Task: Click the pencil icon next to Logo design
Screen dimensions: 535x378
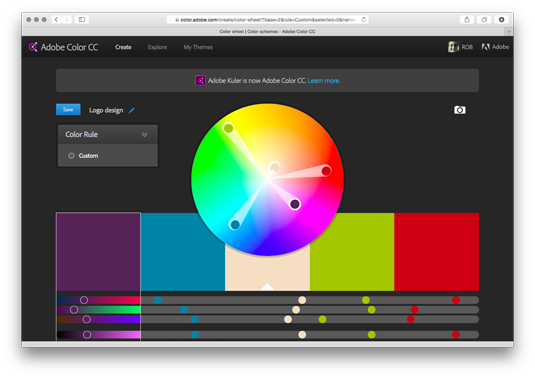Action: pyautogui.click(x=132, y=110)
